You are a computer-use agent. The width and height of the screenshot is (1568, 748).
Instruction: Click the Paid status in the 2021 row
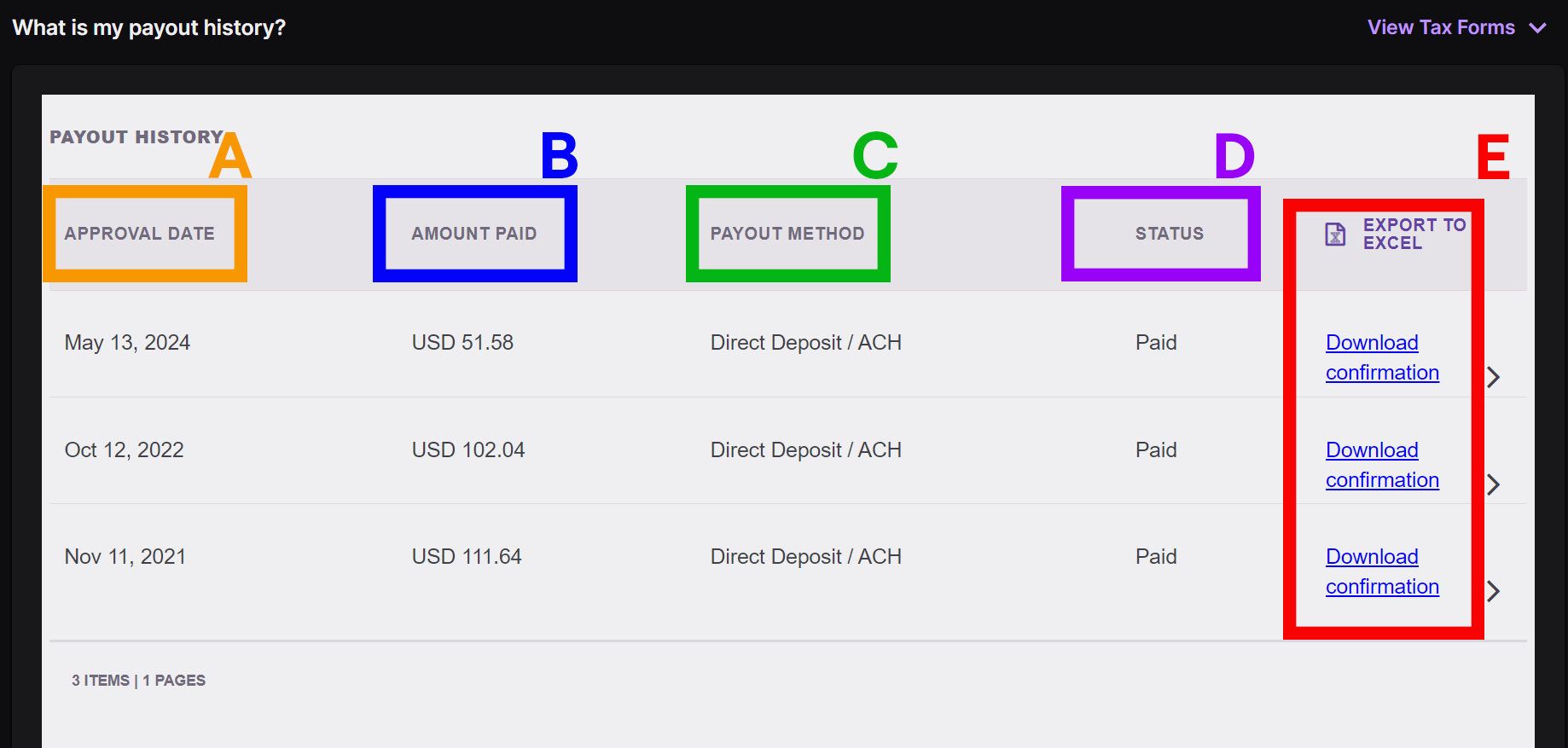1156,557
